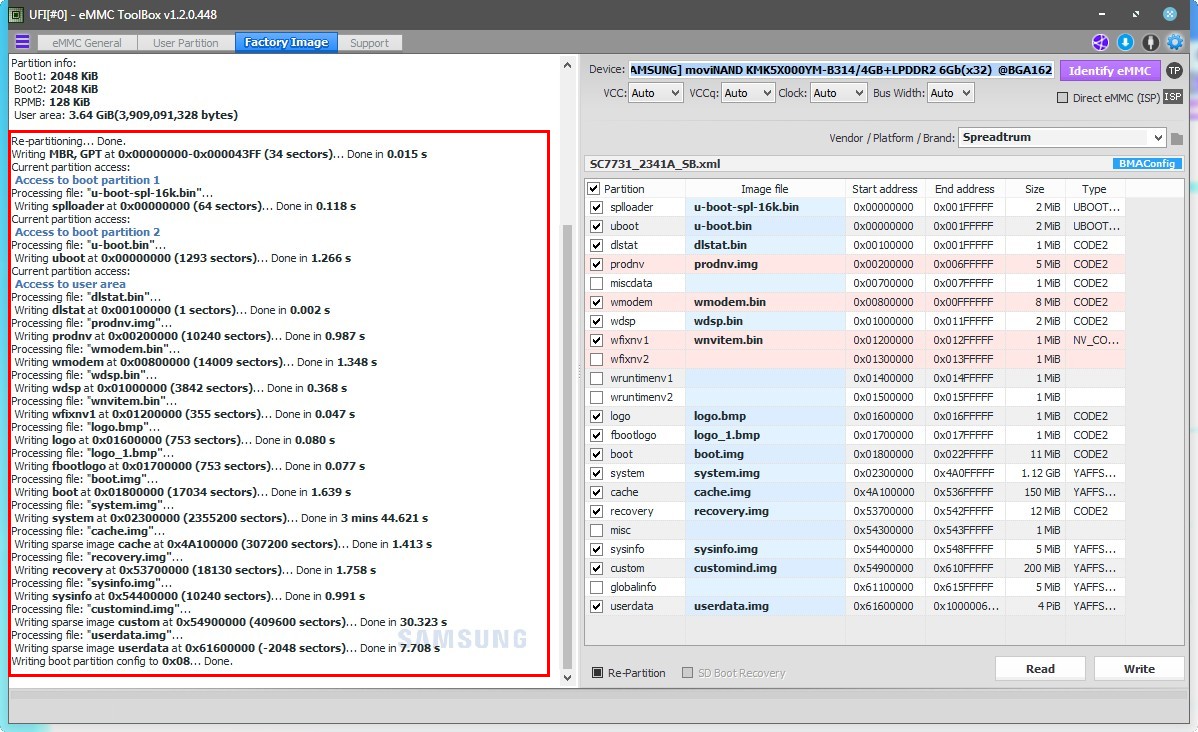
Task: Click the BMAConfig badge
Action: click(x=1147, y=164)
